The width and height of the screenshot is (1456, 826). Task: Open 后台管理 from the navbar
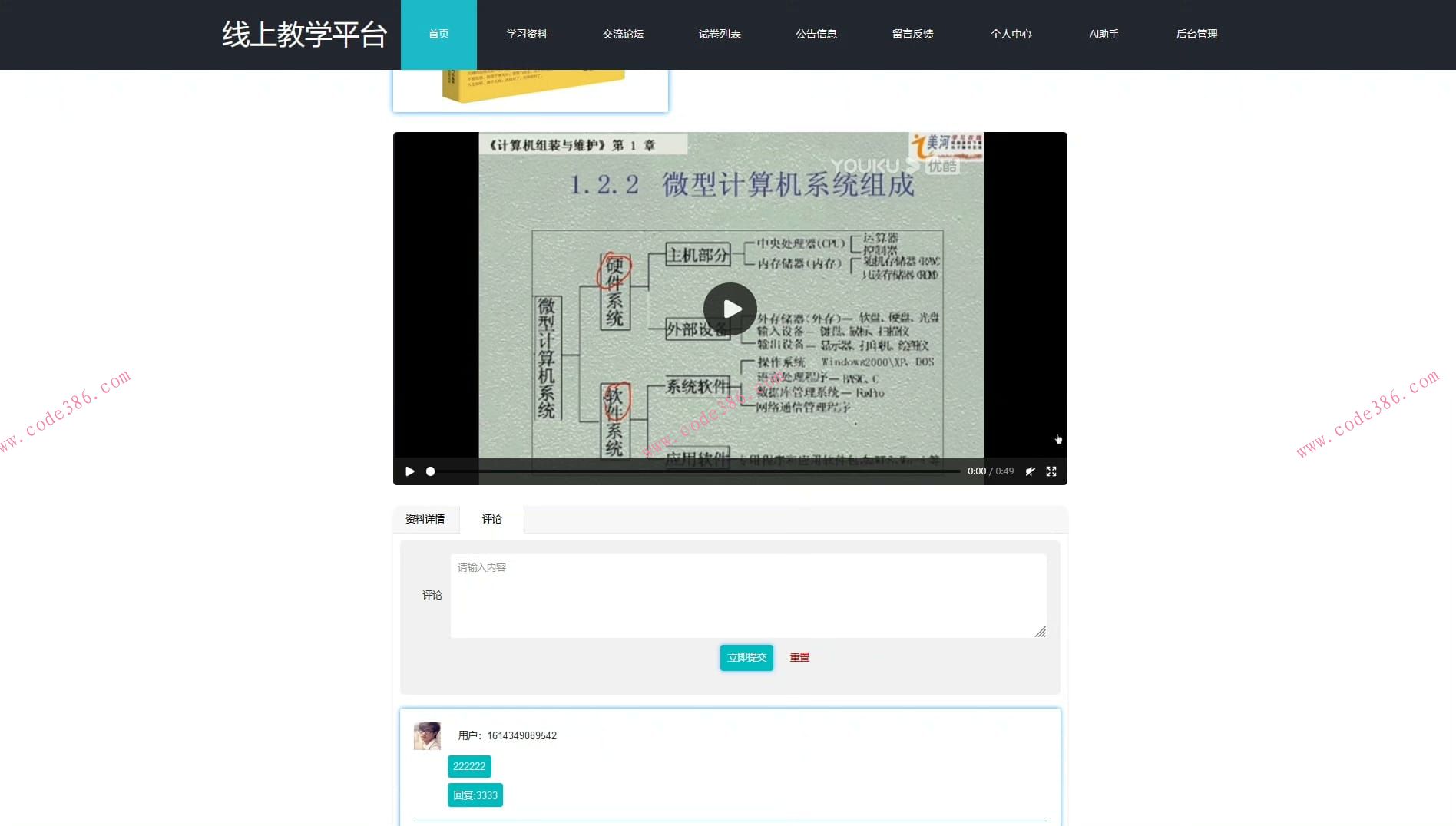click(x=1197, y=35)
